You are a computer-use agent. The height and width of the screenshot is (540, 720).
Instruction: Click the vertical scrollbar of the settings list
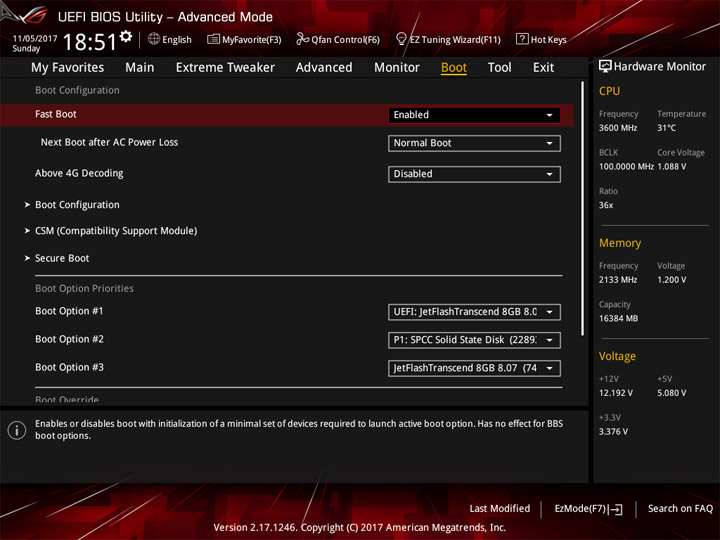pos(582,210)
